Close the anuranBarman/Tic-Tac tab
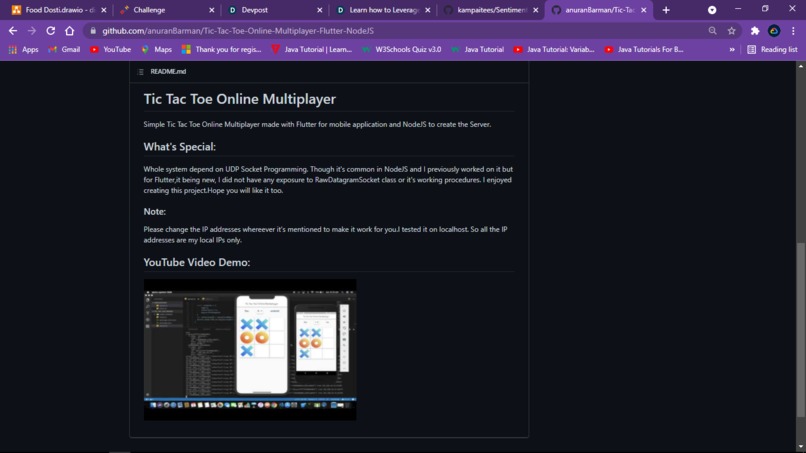 coord(644,10)
